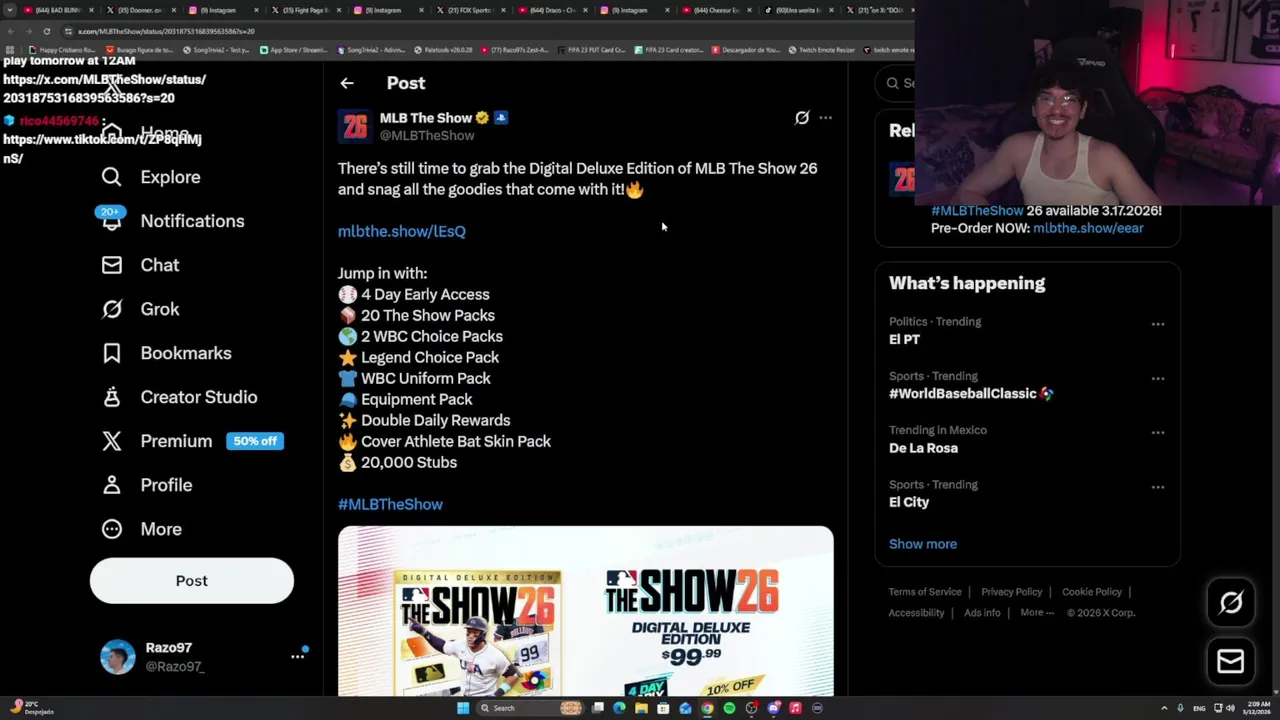The height and width of the screenshot is (720, 1280).
Task: Open the three-dot menu on the MLB The Show post
Action: click(825, 118)
